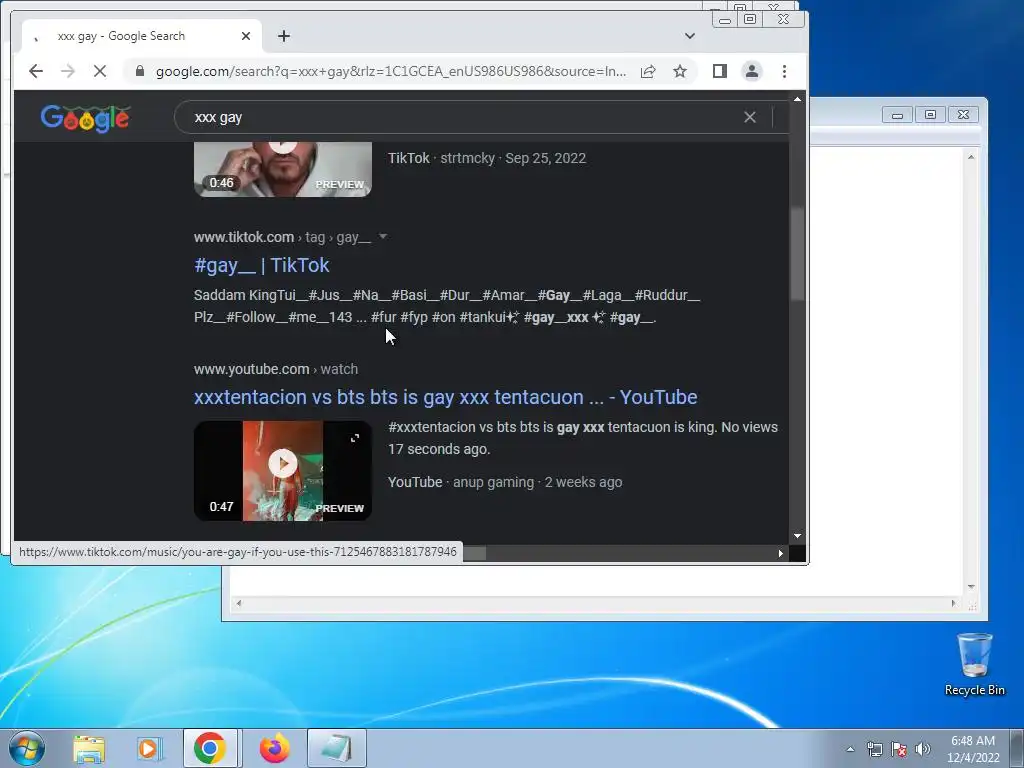Click the 'anup gaming · 2 weeks ago' text
This screenshot has width=1024, height=768.
537,482
